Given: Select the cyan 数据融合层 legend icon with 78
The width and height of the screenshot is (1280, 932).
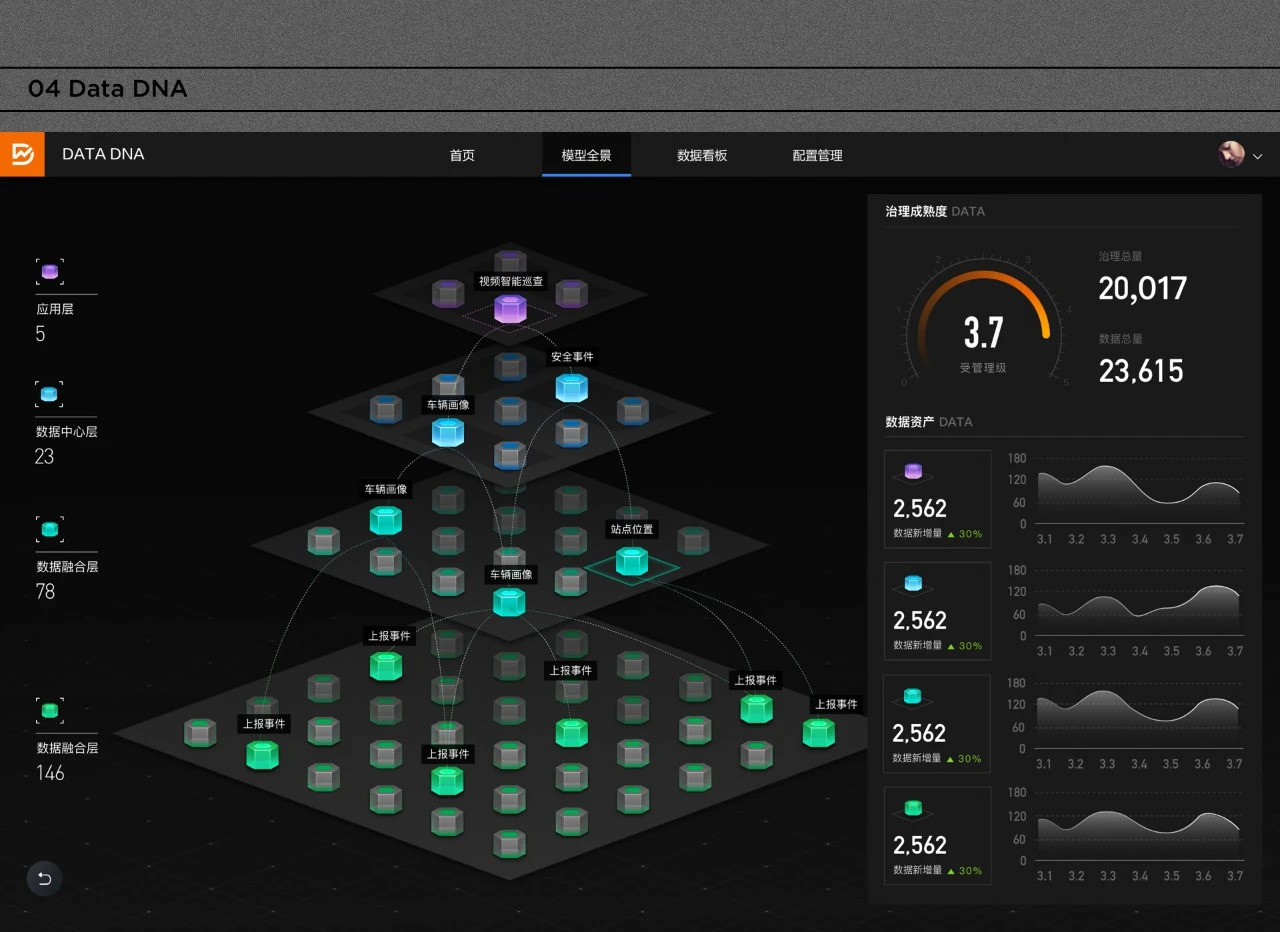Looking at the screenshot, I should tap(49, 529).
